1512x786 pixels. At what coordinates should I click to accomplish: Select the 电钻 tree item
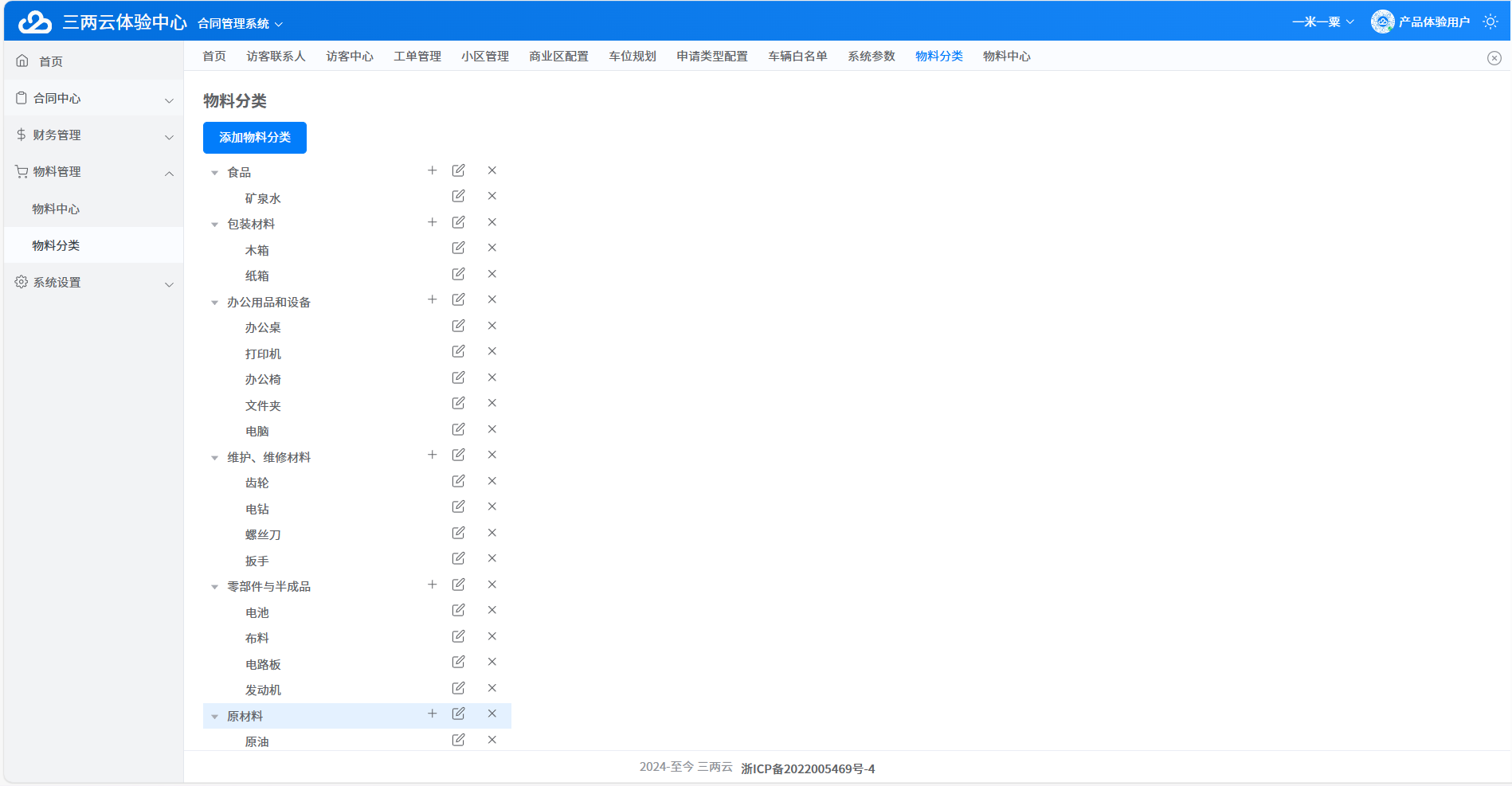[257, 510]
